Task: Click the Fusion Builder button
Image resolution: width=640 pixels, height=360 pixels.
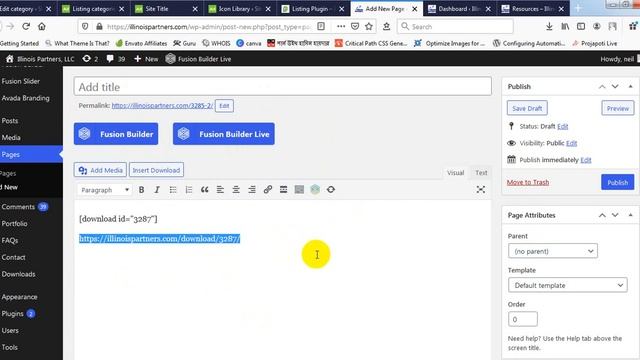Action: tap(116, 134)
